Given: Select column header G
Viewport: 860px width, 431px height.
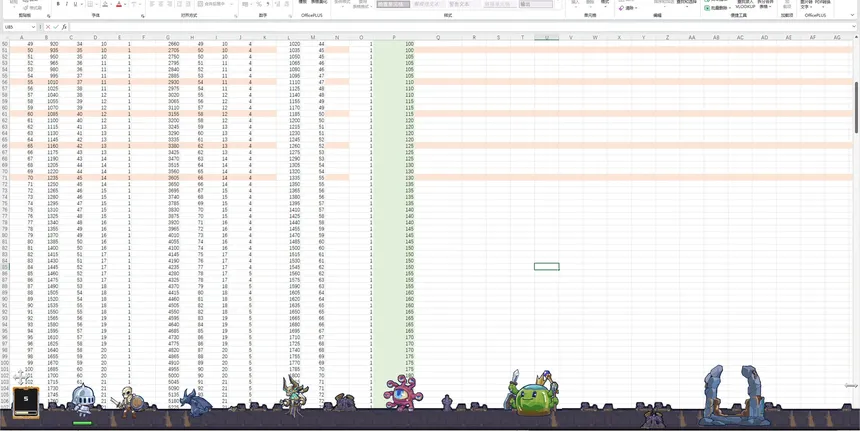Looking at the screenshot, I should (x=168, y=37).
